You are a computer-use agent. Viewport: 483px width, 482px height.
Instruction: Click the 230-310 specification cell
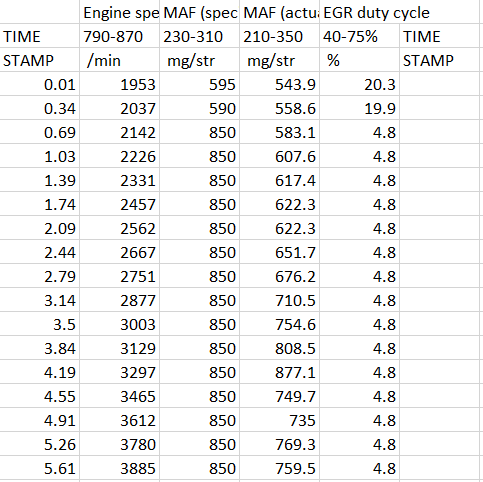click(x=200, y=36)
